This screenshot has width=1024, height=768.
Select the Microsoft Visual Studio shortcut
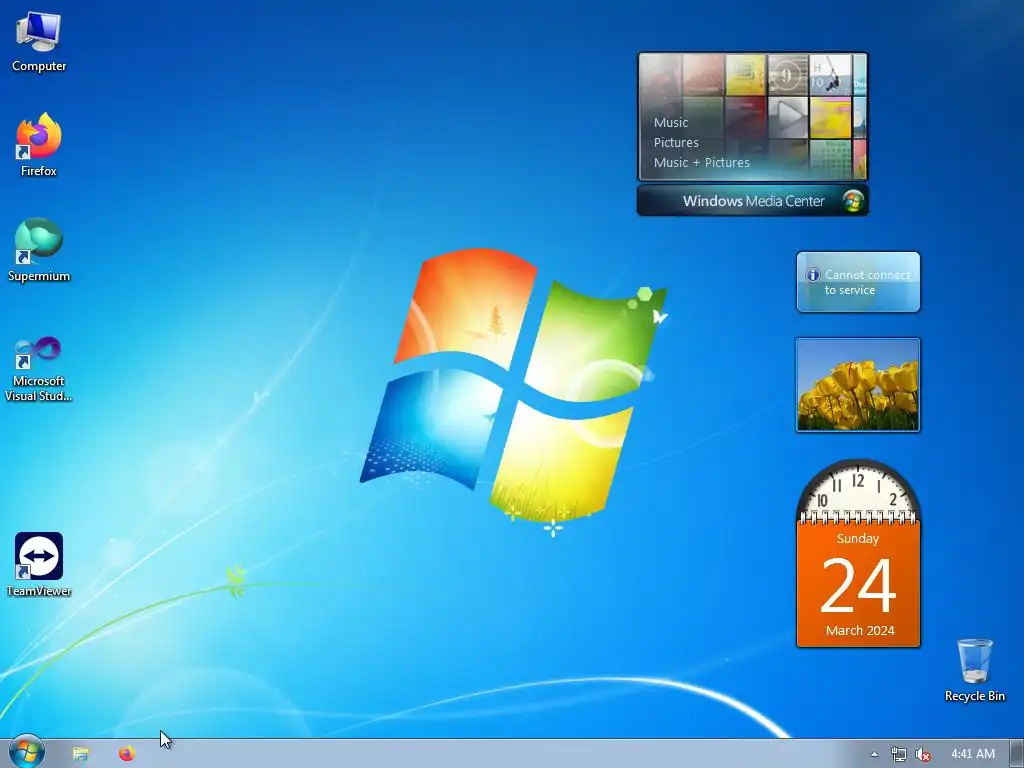point(39,368)
